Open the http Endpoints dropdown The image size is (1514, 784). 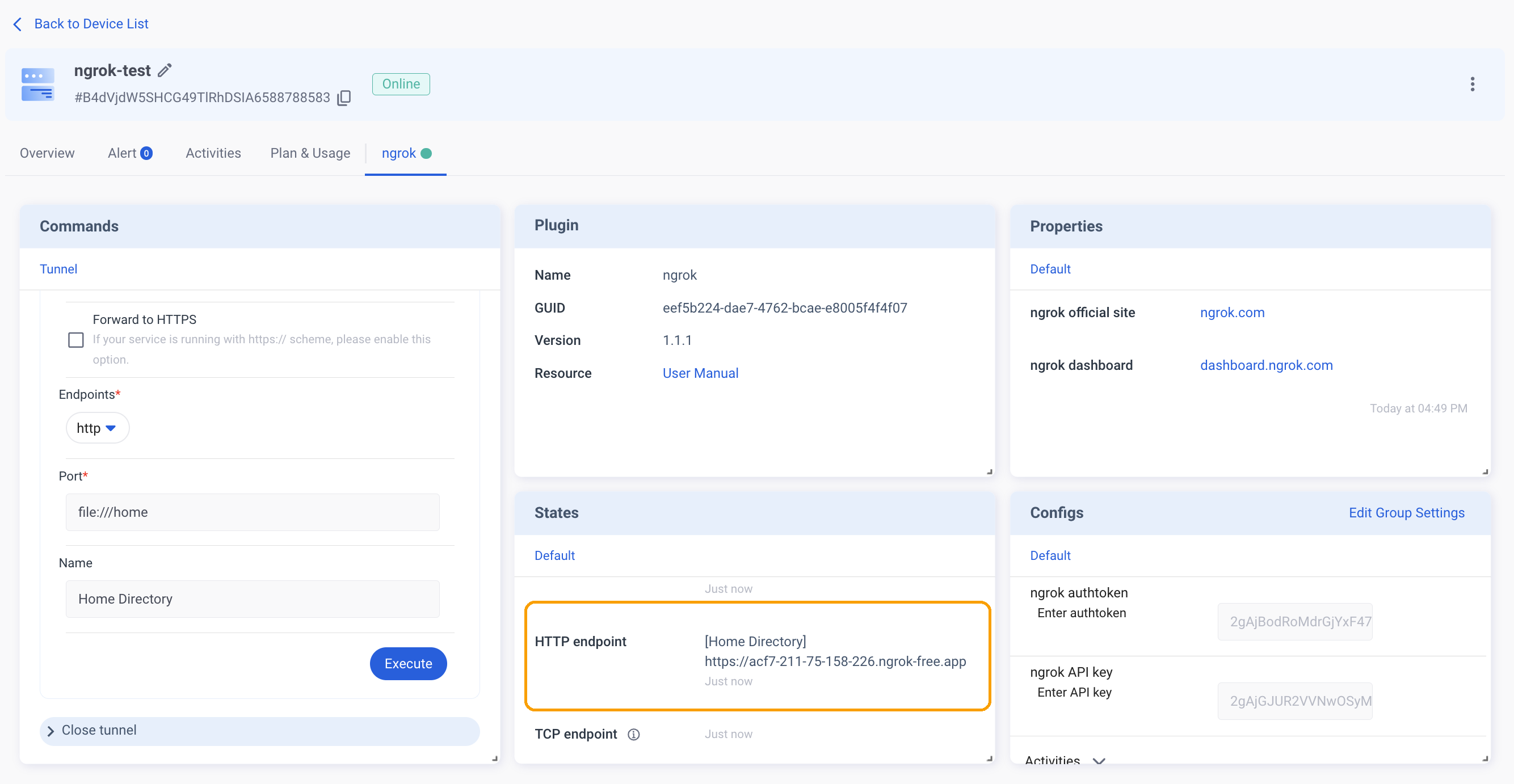98,428
